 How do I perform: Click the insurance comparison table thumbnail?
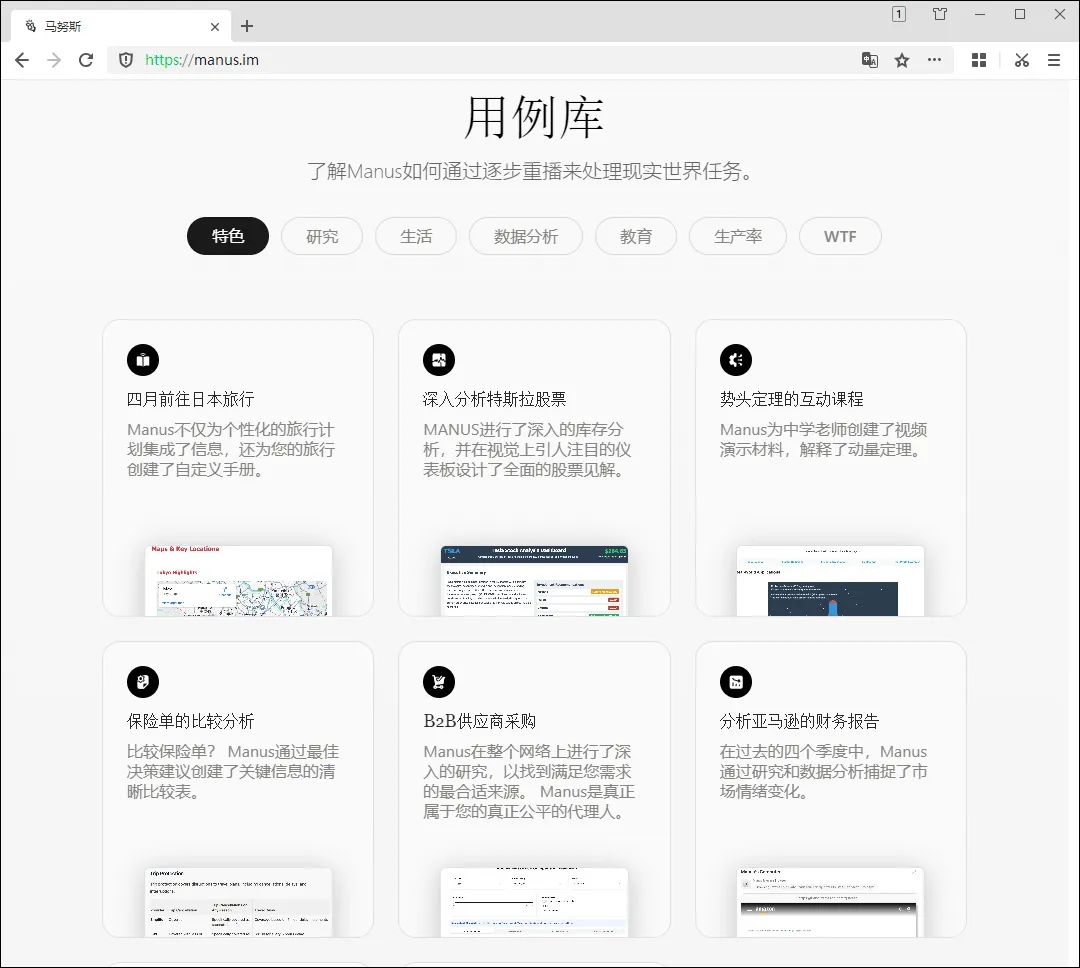coord(238,903)
